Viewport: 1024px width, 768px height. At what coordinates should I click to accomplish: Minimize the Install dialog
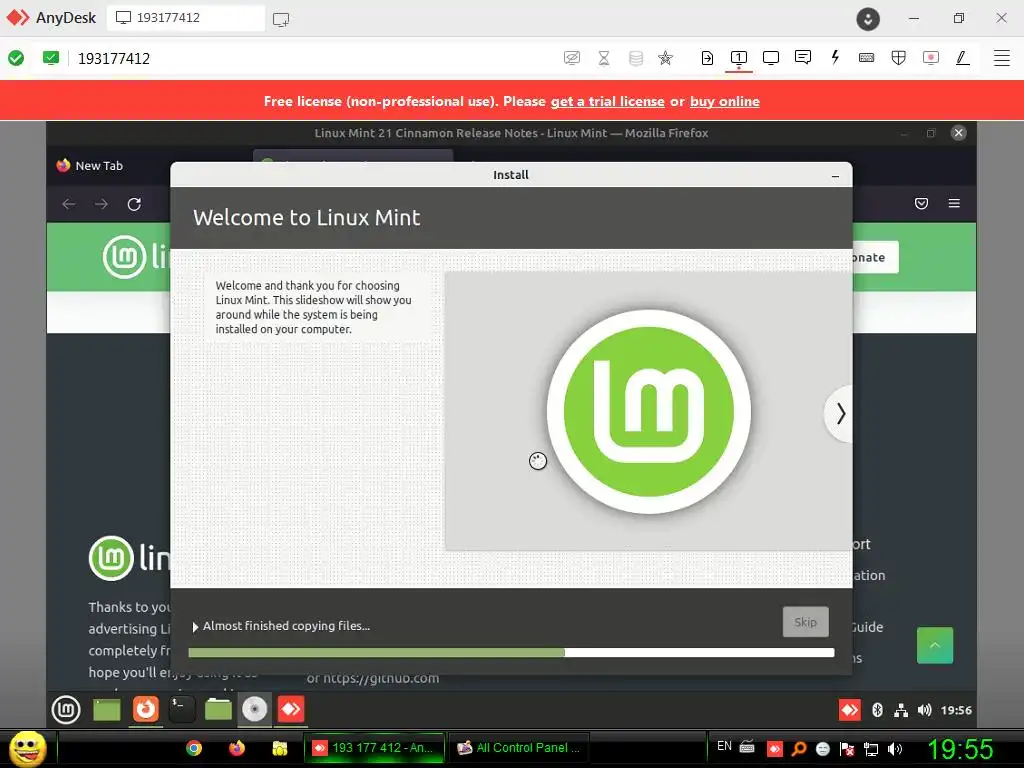[835, 176]
